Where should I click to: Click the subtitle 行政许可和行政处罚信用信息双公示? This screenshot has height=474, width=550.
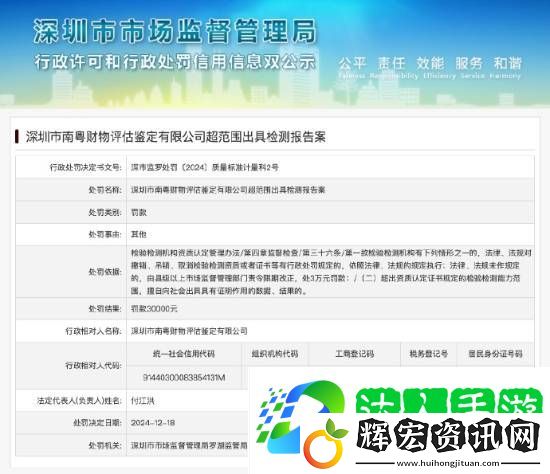pyautogui.click(x=175, y=62)
